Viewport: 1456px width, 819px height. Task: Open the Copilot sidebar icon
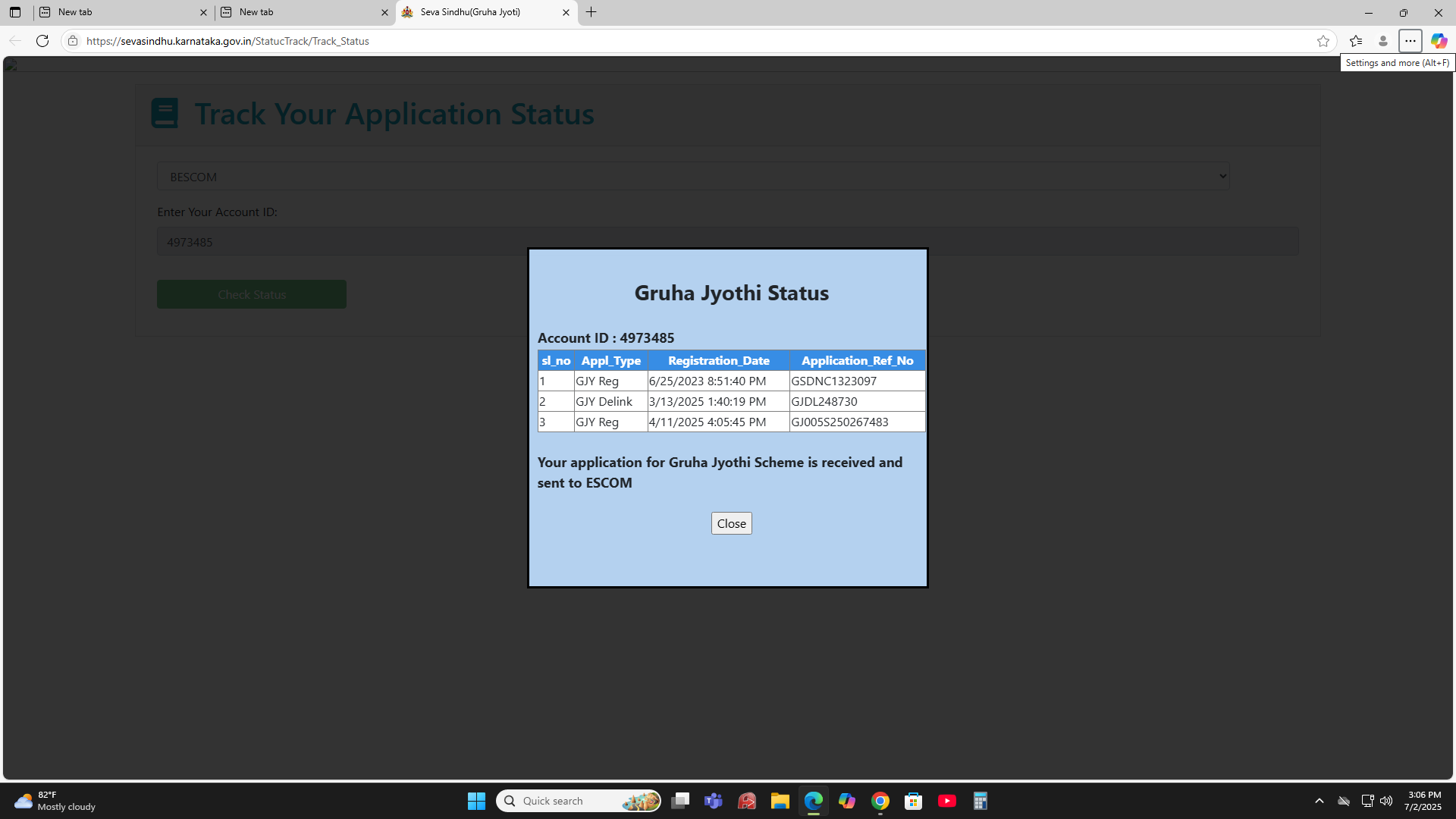pos(1439,41)
